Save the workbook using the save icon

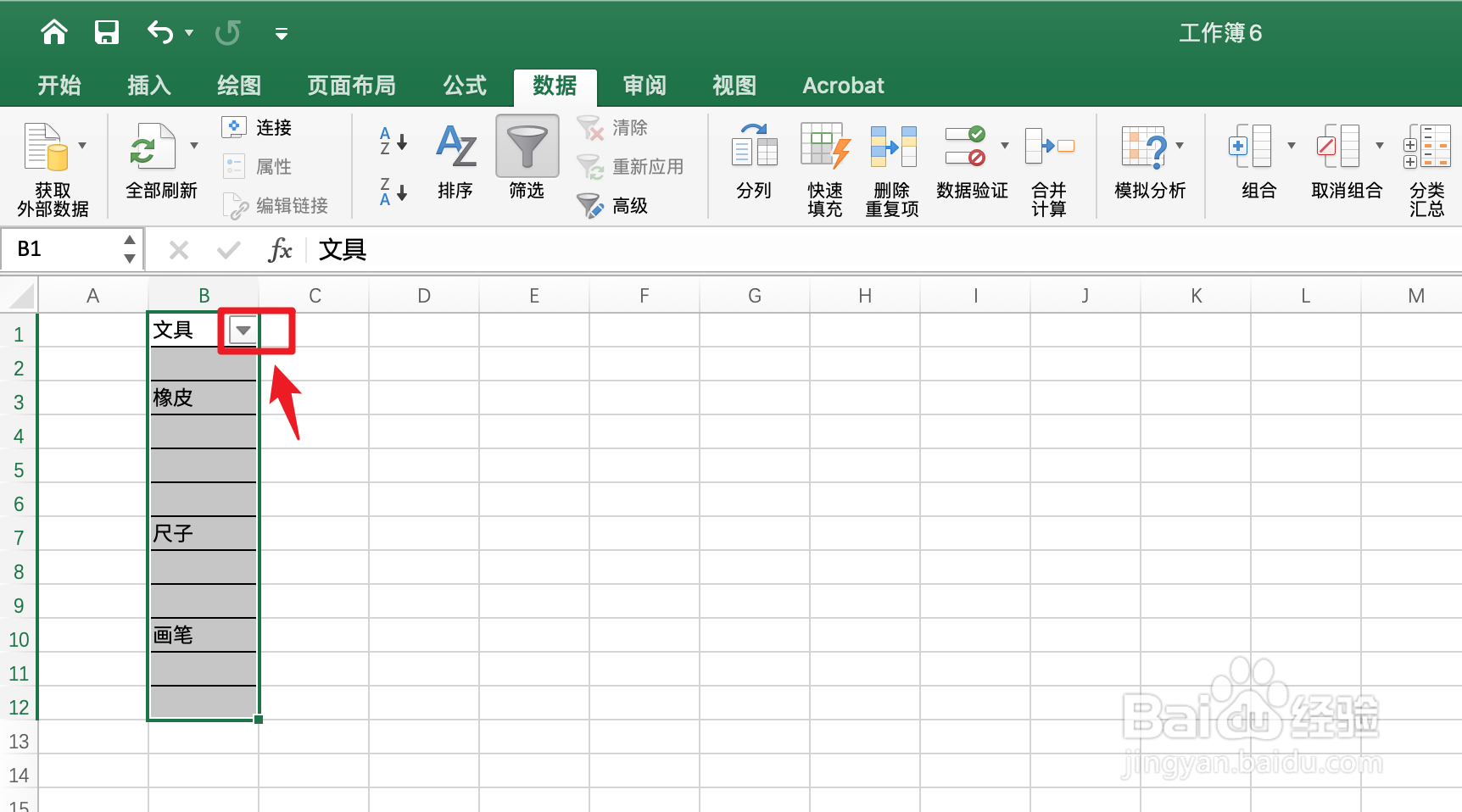coord(106,32)
